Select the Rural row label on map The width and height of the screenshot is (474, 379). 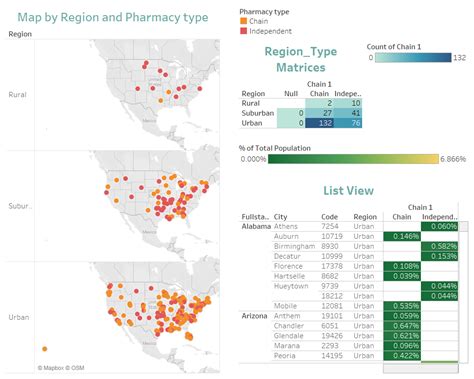click(x=17, y=95)
